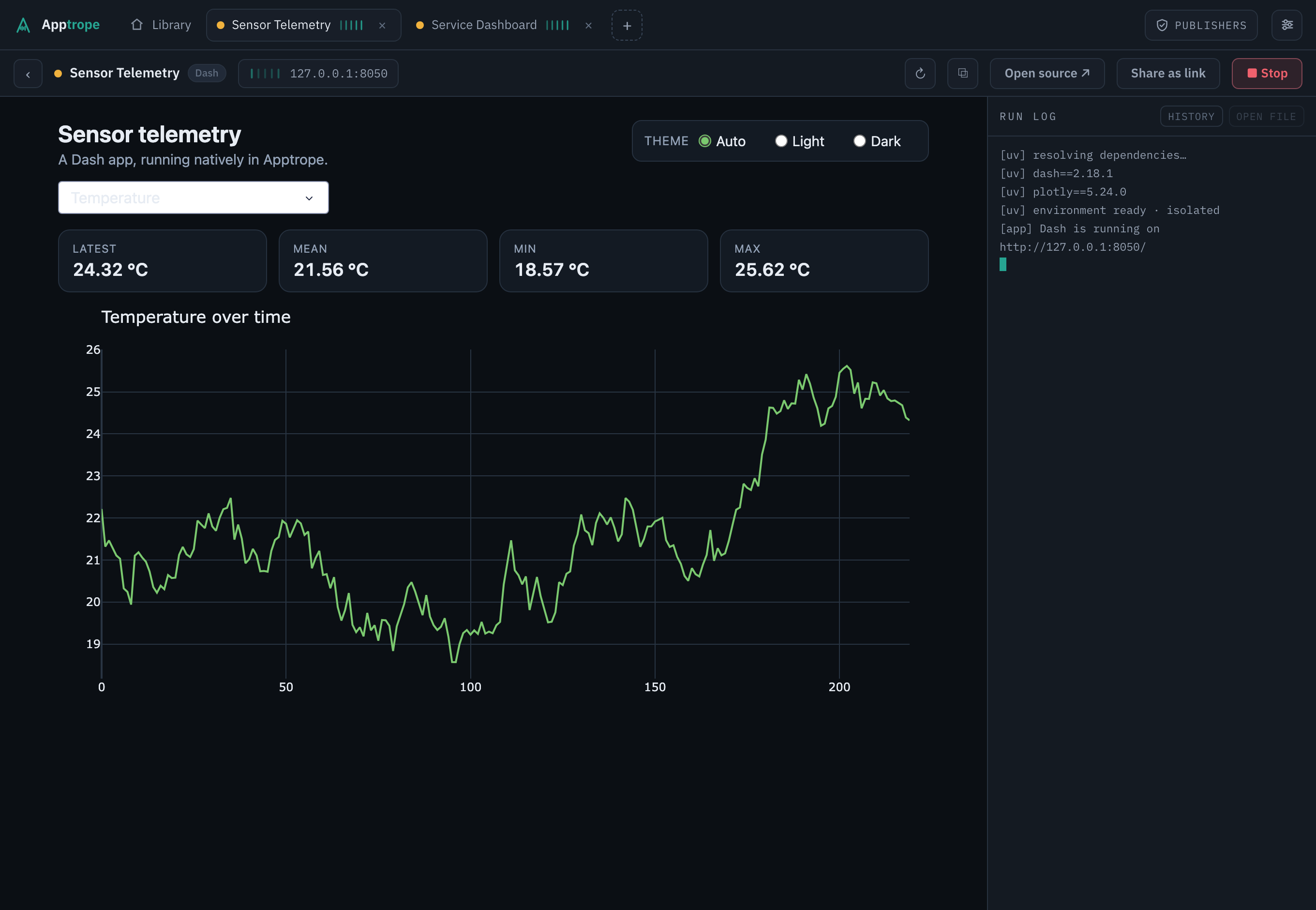
Task: Click the x-axis label 200
Action: click(x=839, y=687)
